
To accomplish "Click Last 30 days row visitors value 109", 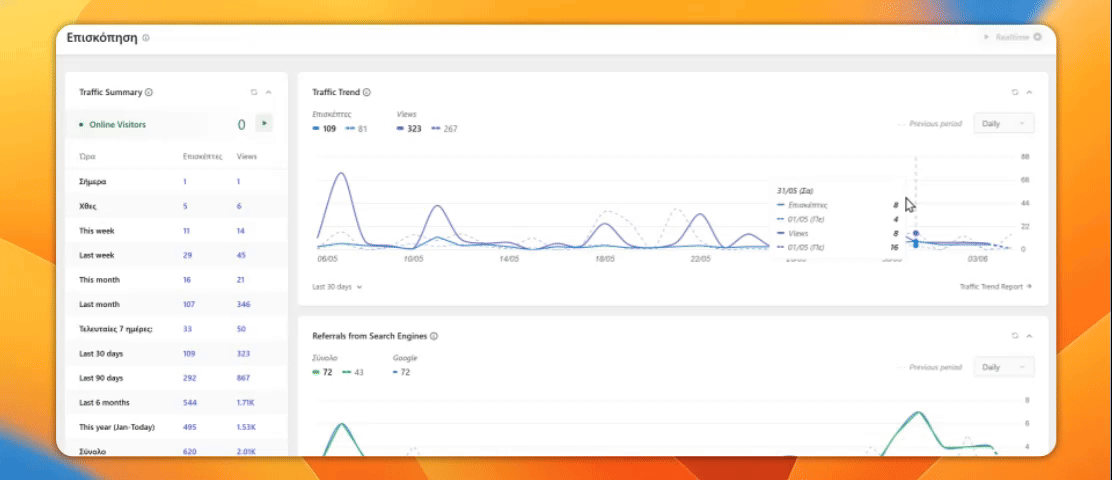I will click(x=189, y=354).
